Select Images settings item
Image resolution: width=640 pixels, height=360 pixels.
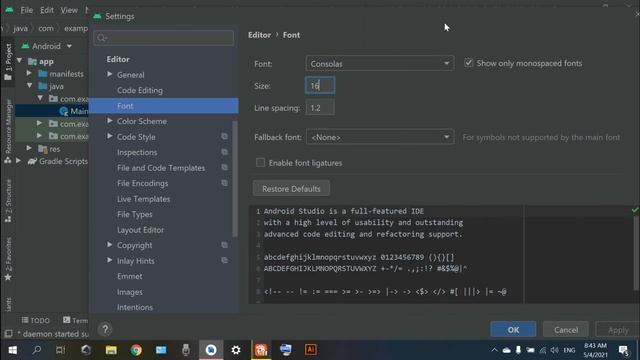tap(129, 292)
